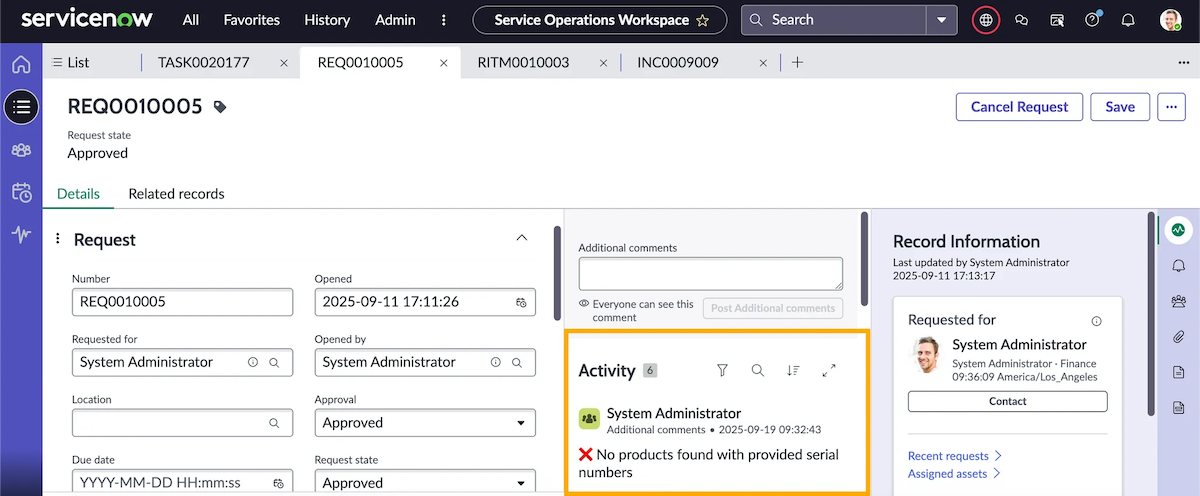
Task: Filter the Activity stream
Action: click(722, 370)
